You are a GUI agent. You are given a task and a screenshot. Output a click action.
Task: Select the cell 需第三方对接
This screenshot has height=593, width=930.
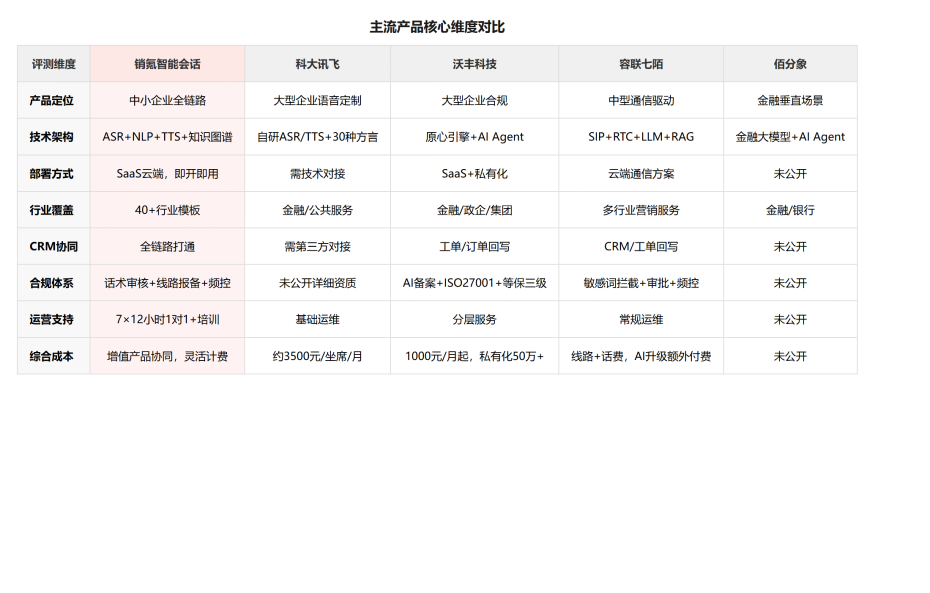[x=317, y=247]
